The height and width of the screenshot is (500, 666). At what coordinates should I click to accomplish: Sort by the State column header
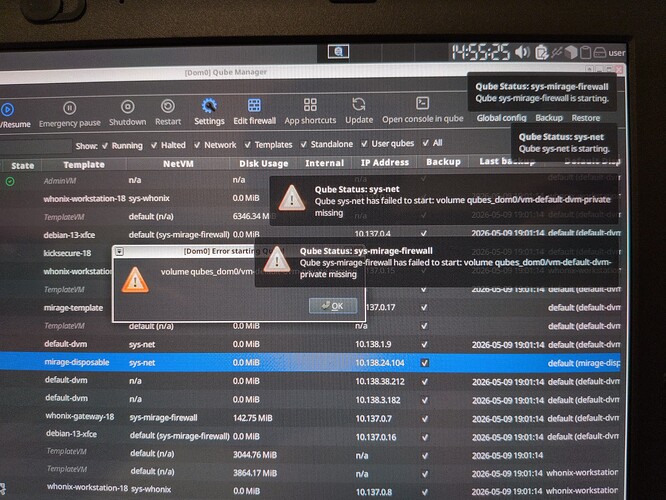(x=23, y=166)
